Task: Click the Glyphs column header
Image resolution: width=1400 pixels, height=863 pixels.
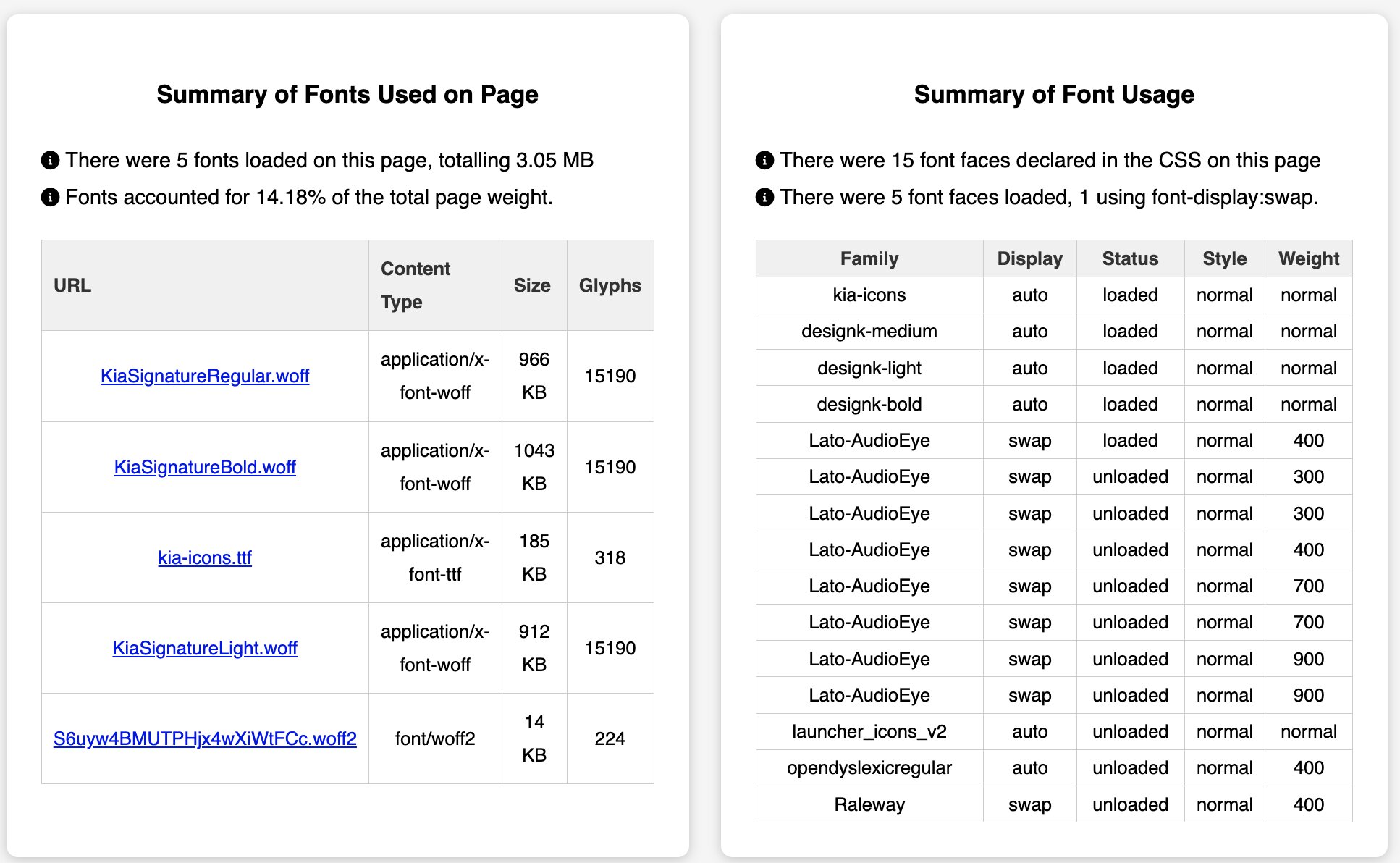Action: [x=610, y=285]
